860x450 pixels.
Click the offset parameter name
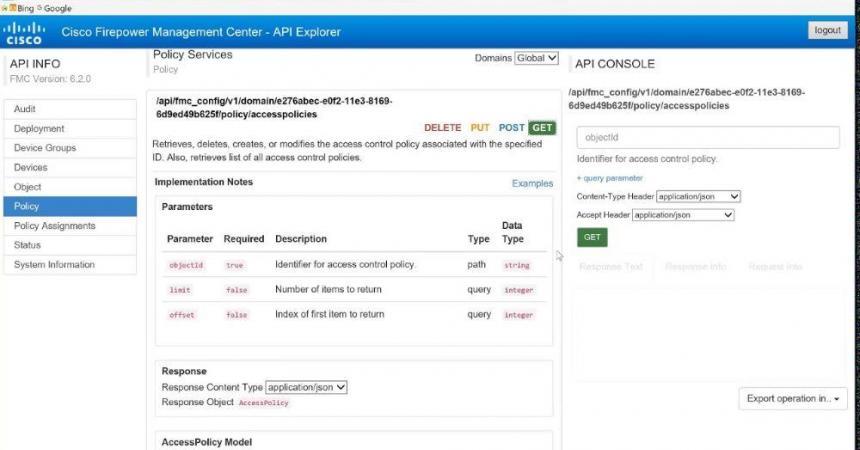coord(182,315)
